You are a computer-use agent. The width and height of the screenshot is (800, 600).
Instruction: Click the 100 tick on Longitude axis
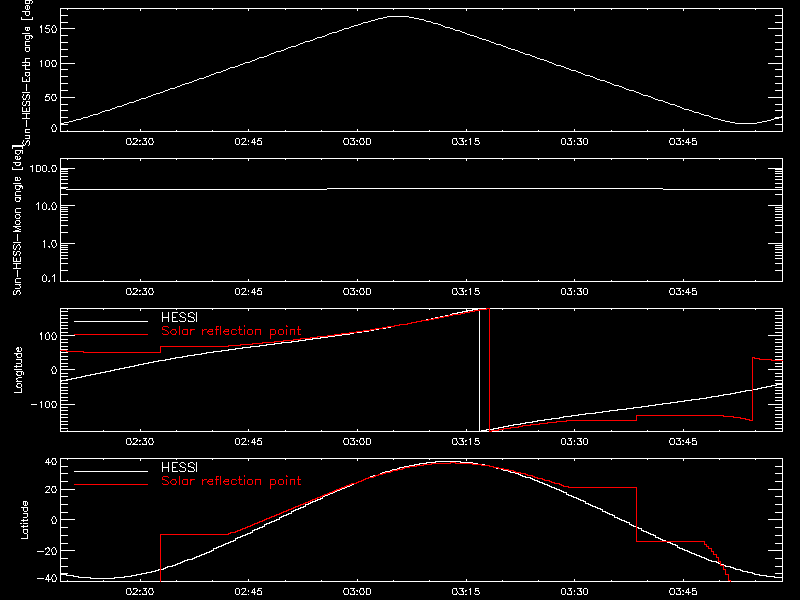click(x=48, y=336)
